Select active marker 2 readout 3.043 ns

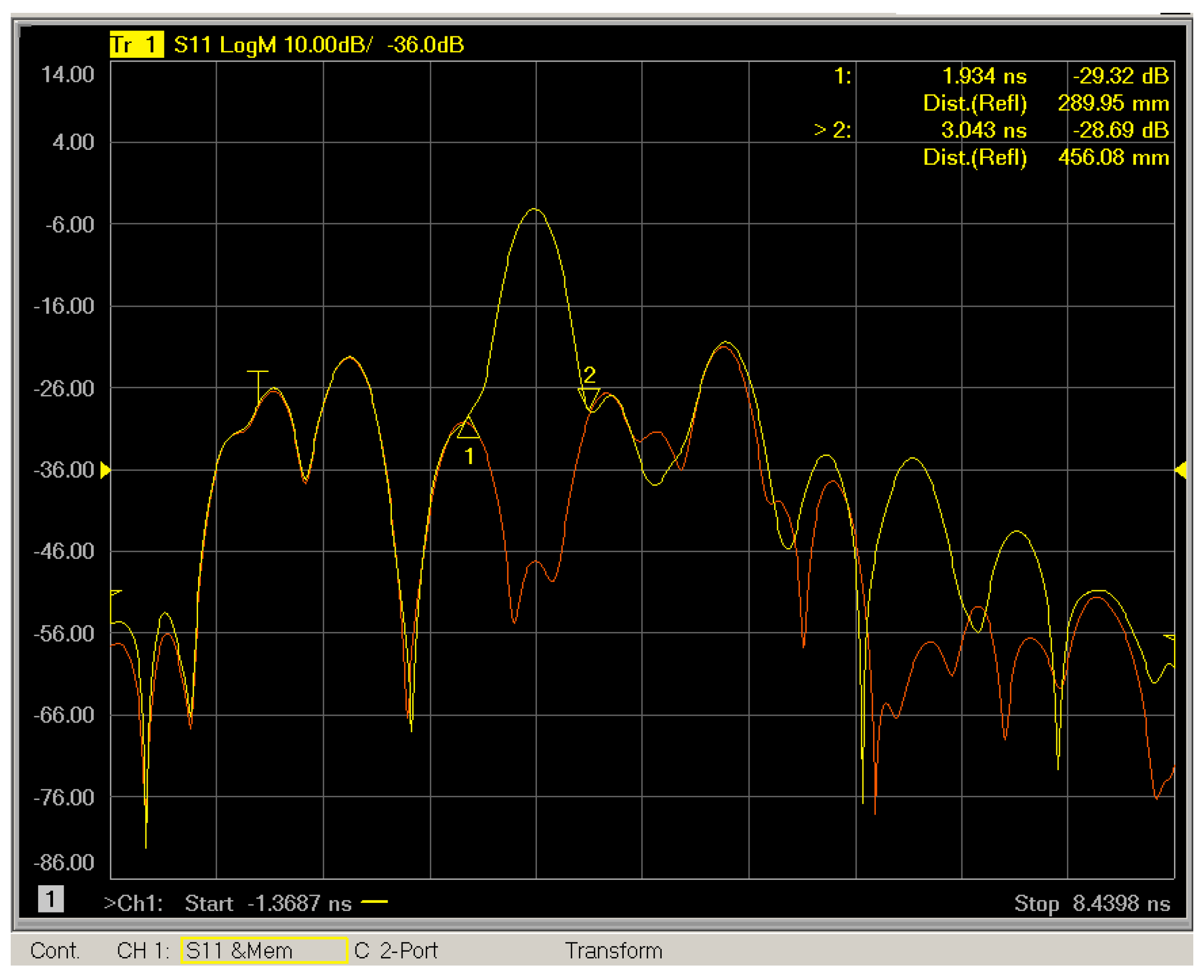[983, 130]
